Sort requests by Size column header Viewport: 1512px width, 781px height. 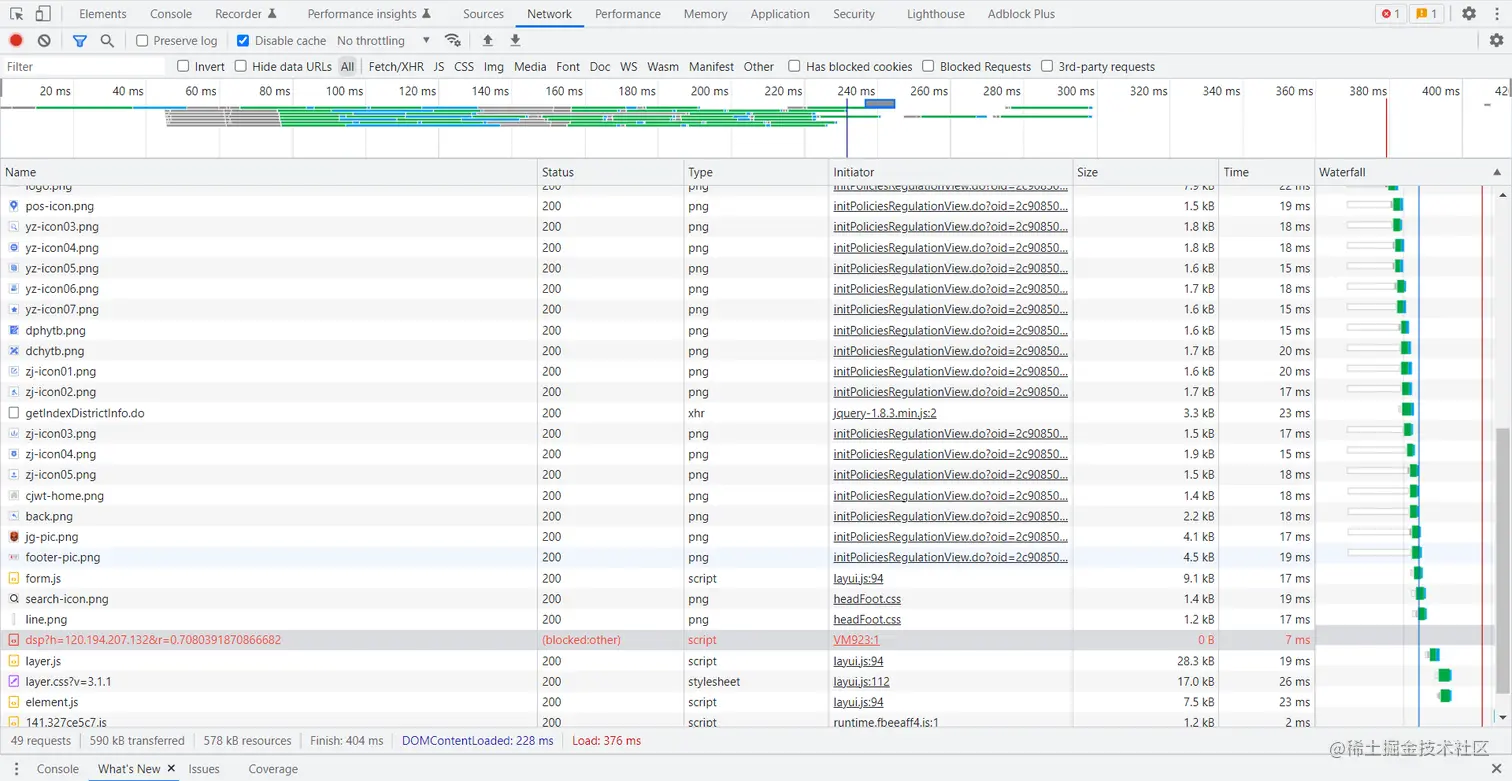click(1146, 172)
